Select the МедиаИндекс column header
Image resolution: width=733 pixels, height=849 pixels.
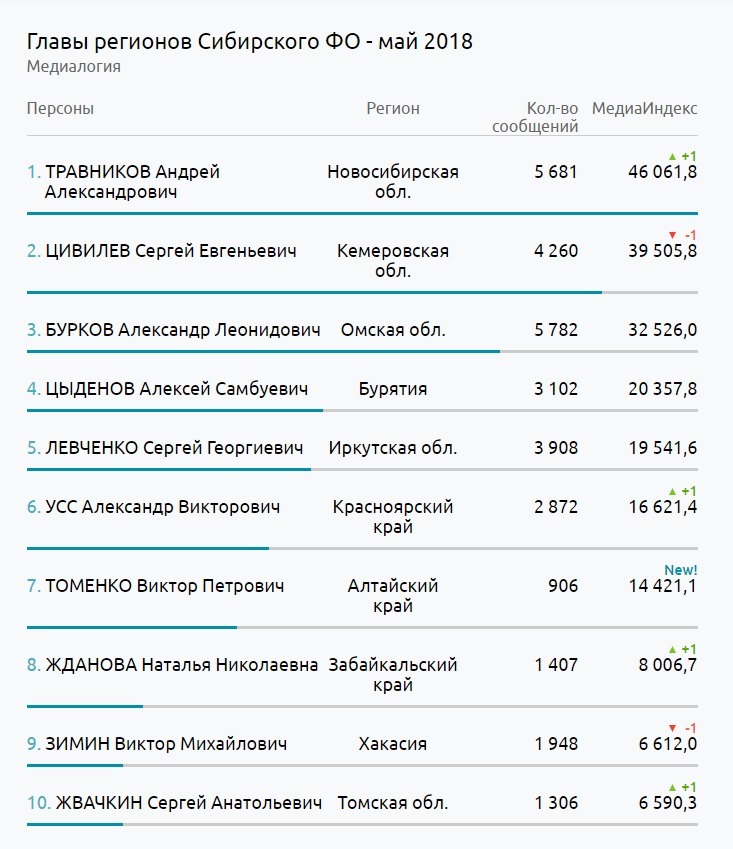644,108
